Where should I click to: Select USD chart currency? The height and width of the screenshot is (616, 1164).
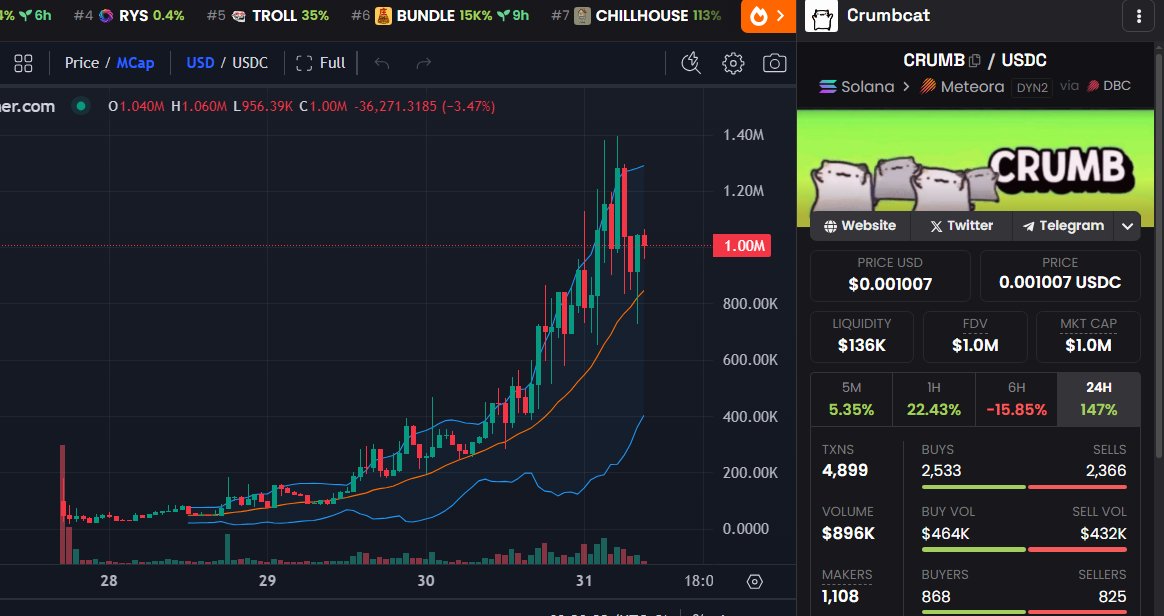200,63
